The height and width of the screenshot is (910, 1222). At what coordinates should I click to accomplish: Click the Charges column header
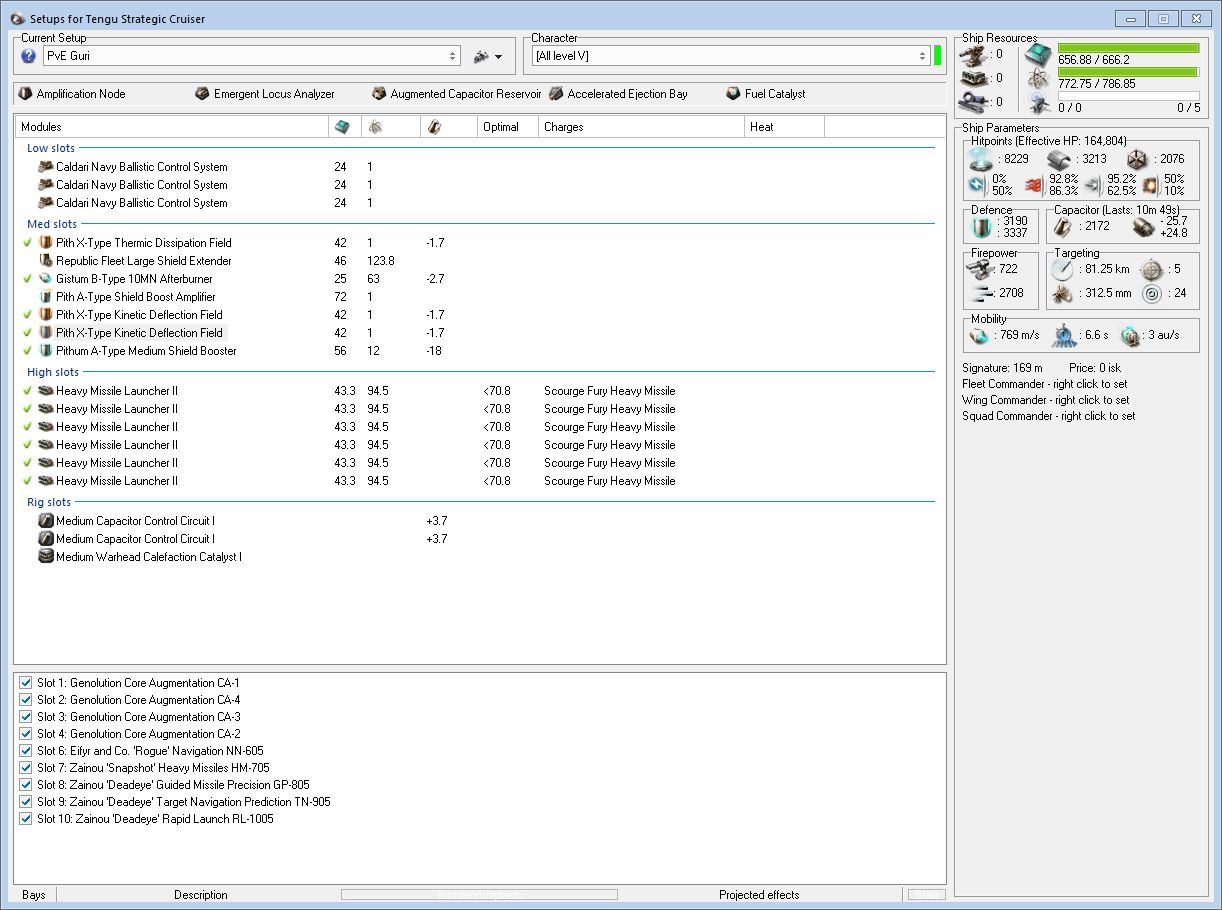(x=641, y=127)
